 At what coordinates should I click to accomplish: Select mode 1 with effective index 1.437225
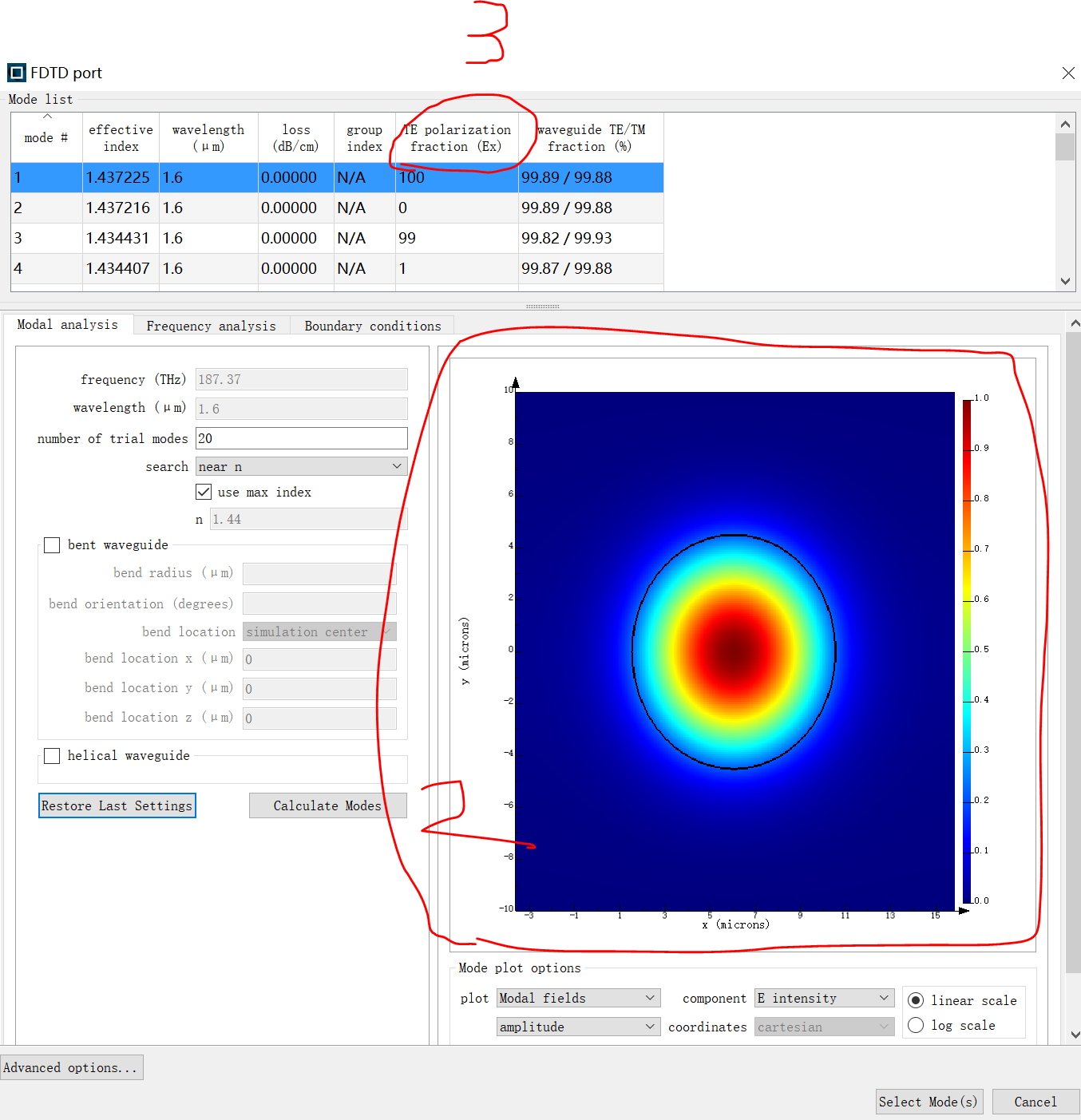point(337,177)
